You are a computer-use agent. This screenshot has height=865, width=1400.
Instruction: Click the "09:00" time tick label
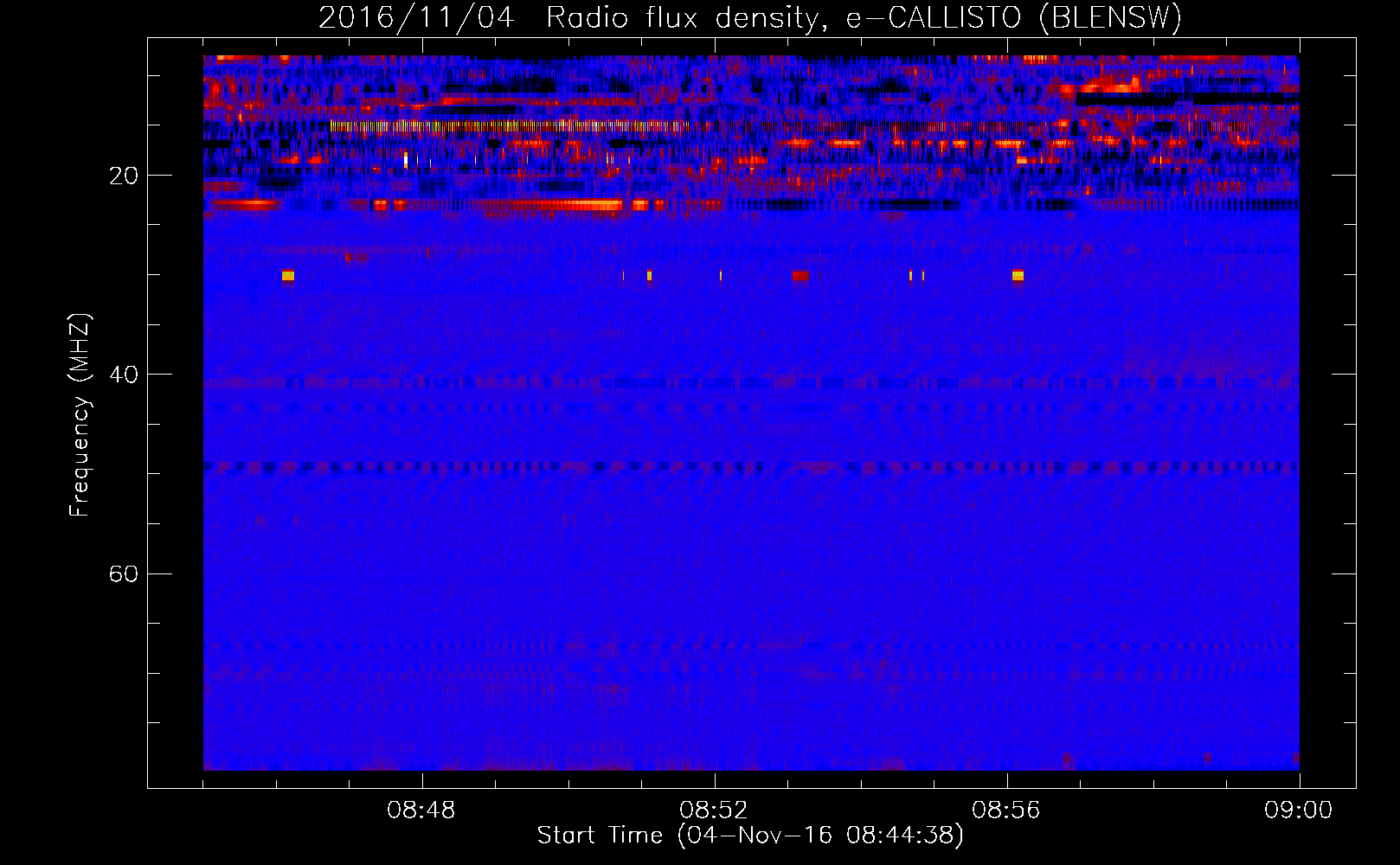(x=1299, y=810)
